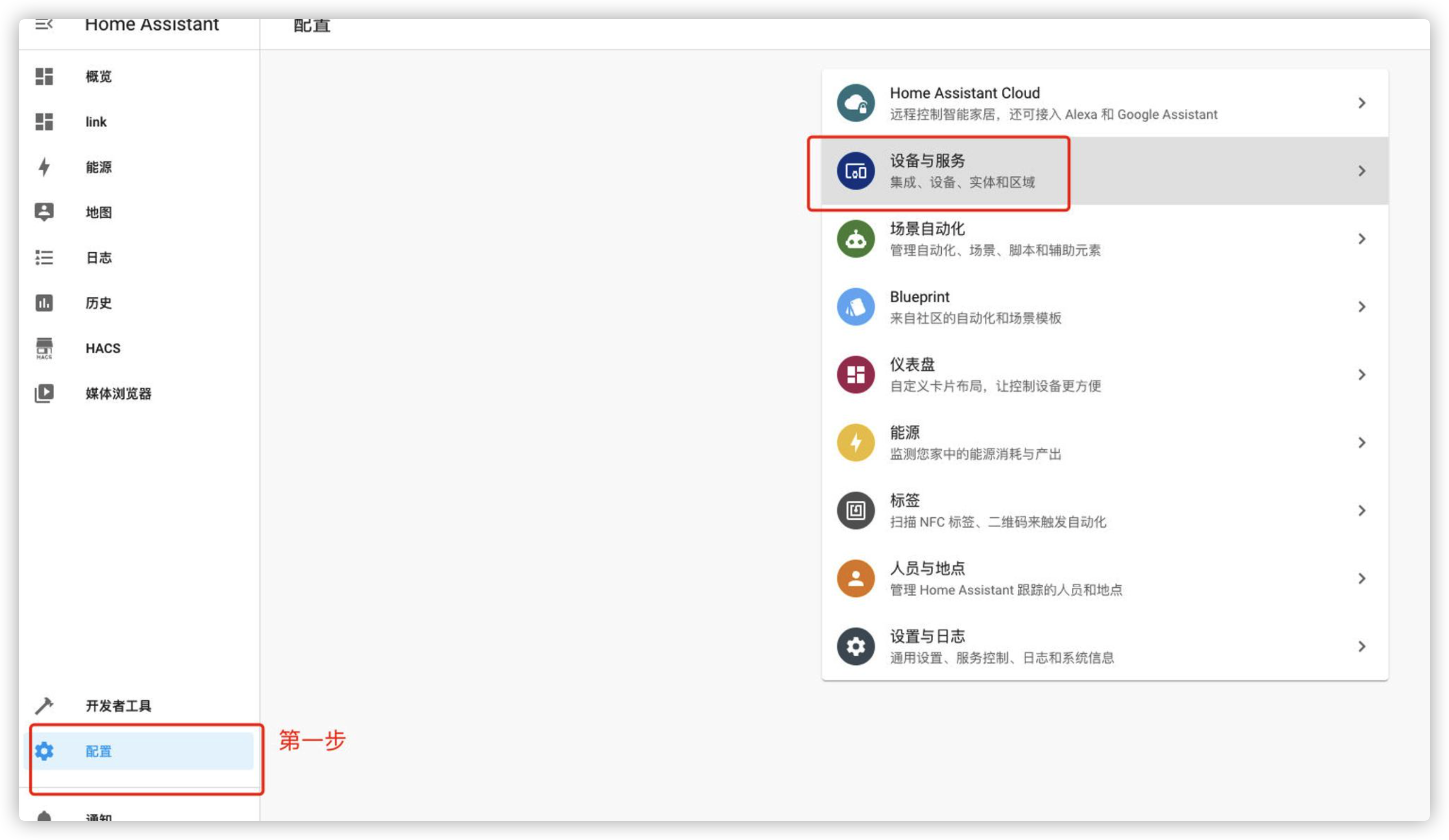Expand Home Assistant Cloud row chevron

pos(1361,103)
